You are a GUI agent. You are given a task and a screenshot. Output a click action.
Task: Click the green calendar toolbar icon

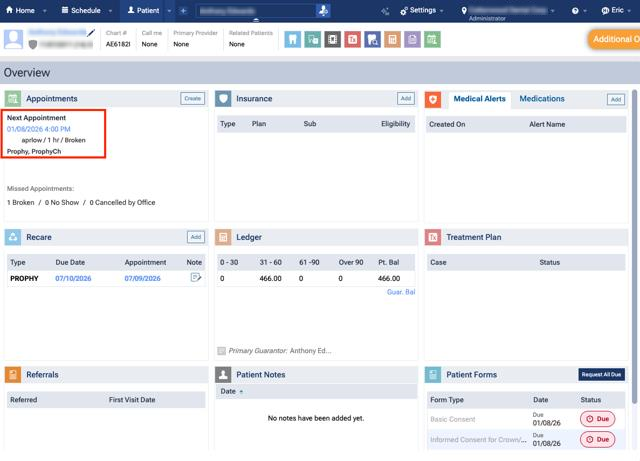[x=432, y=40]
